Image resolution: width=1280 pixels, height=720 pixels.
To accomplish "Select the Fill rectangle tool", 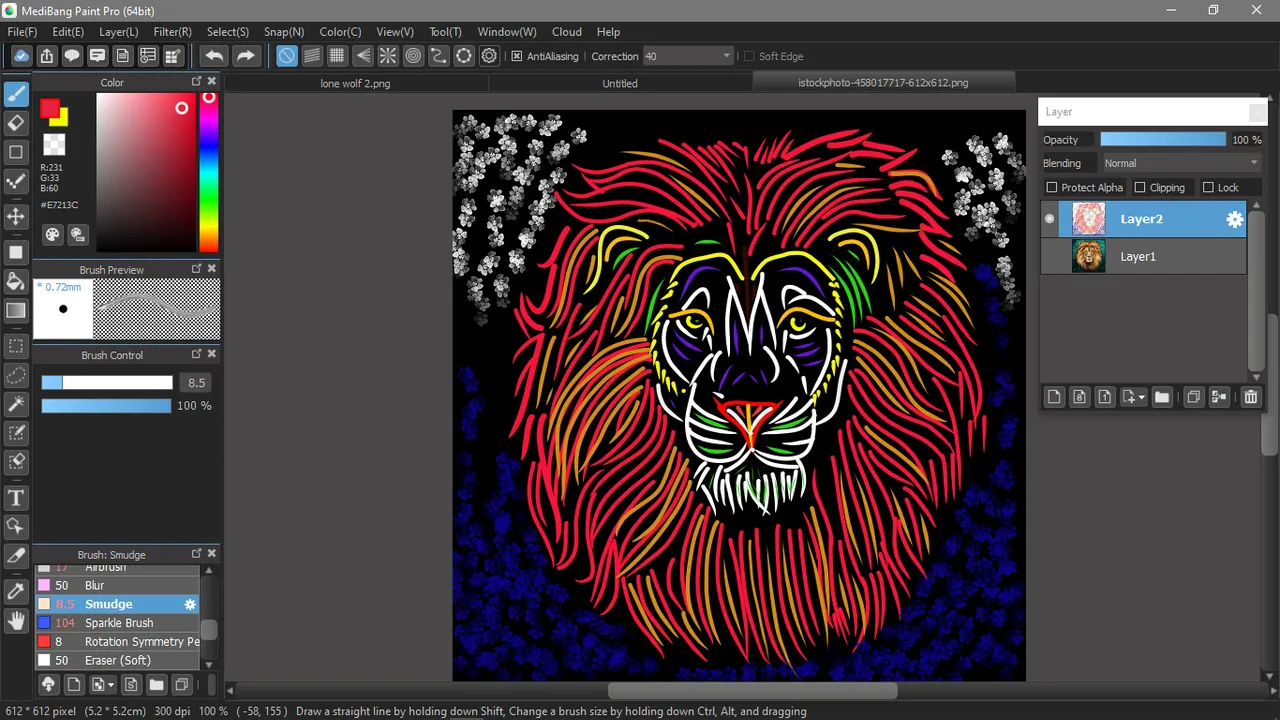I will (16, 252).
